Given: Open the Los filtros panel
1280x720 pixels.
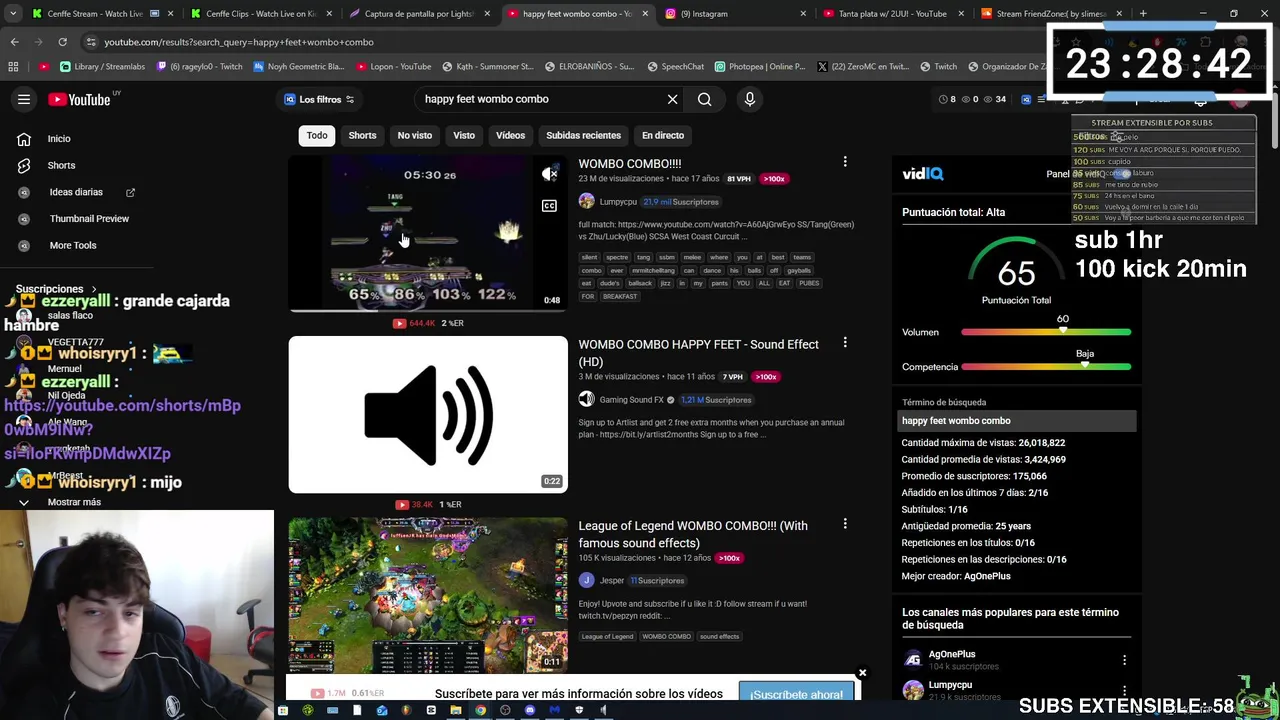Looking at the screenshot, I should (x=319, y=99).
